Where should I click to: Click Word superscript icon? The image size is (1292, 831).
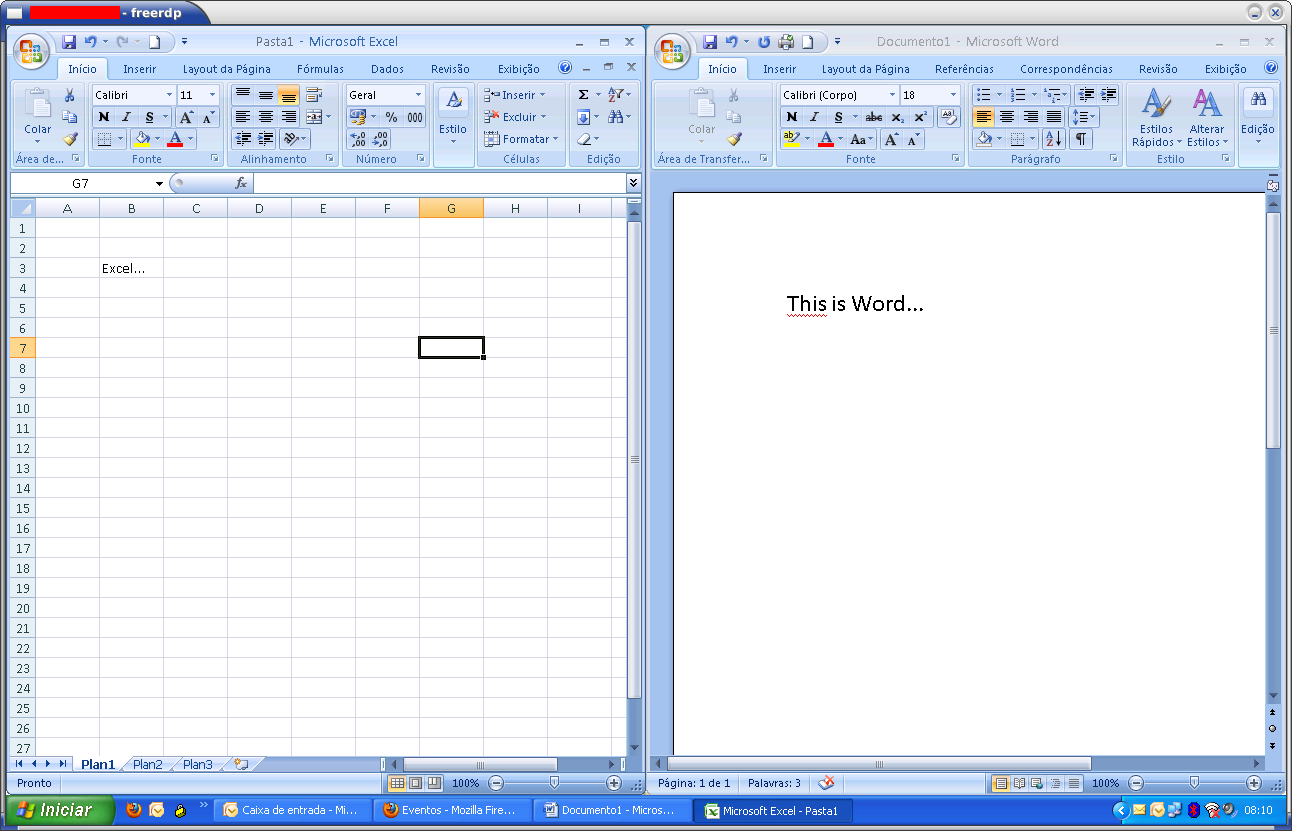(x=920, y=117)
